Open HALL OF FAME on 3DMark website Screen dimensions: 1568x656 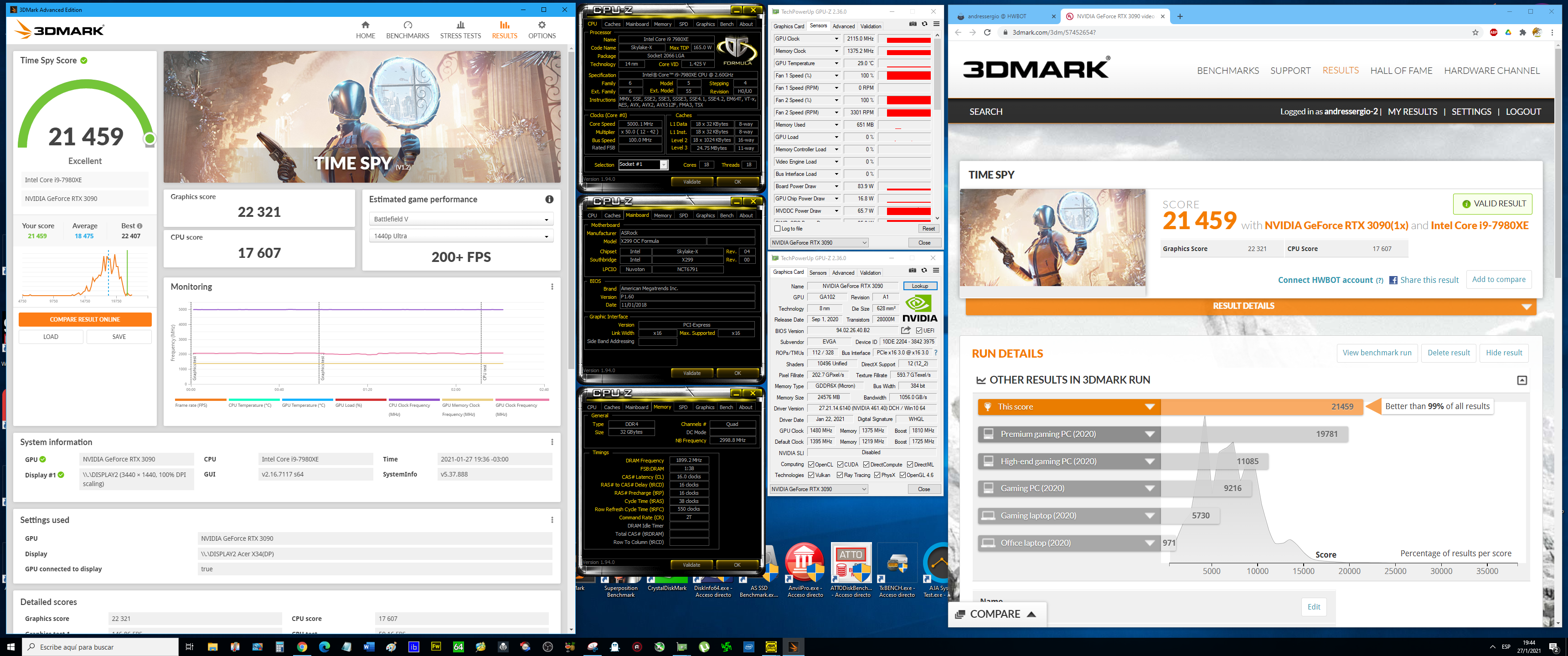1401,71
